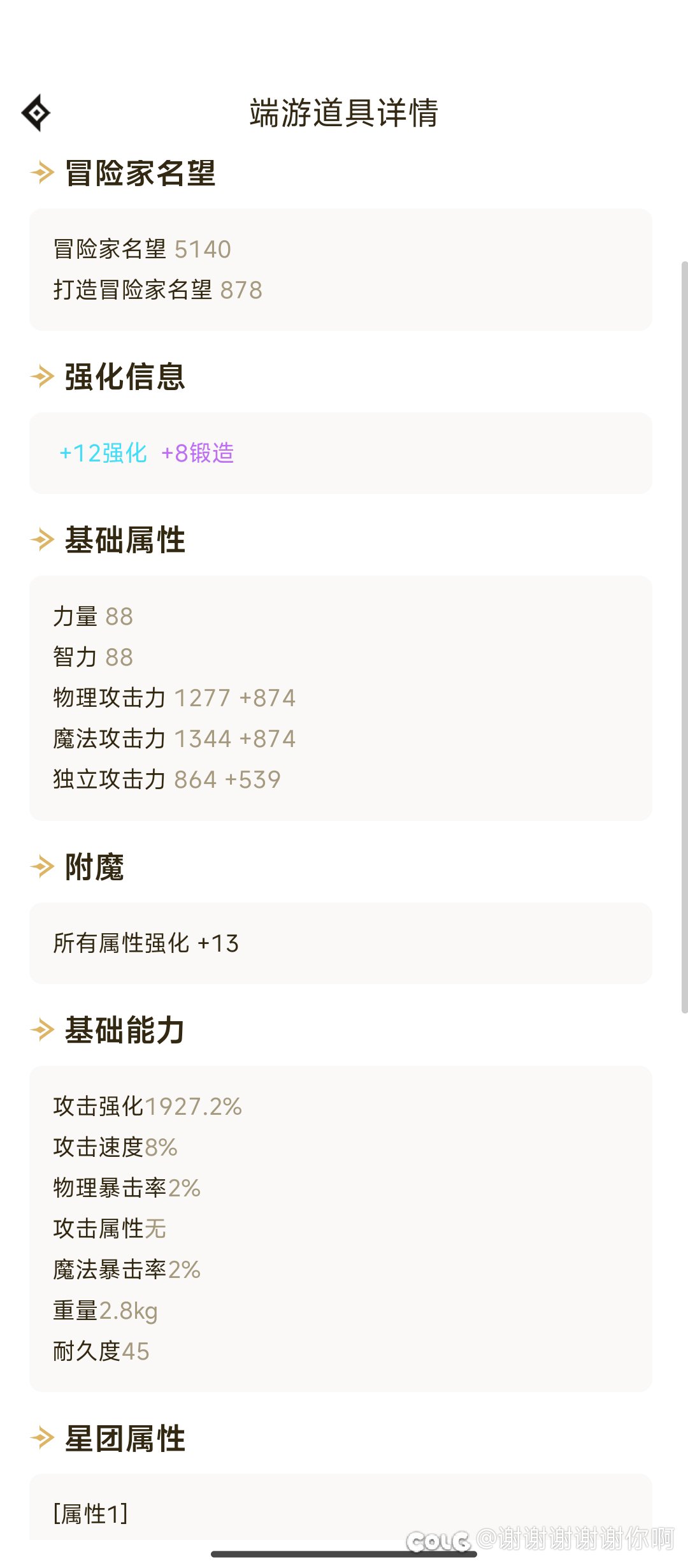Tap the diamond back icon at top left

click(36, 113)
